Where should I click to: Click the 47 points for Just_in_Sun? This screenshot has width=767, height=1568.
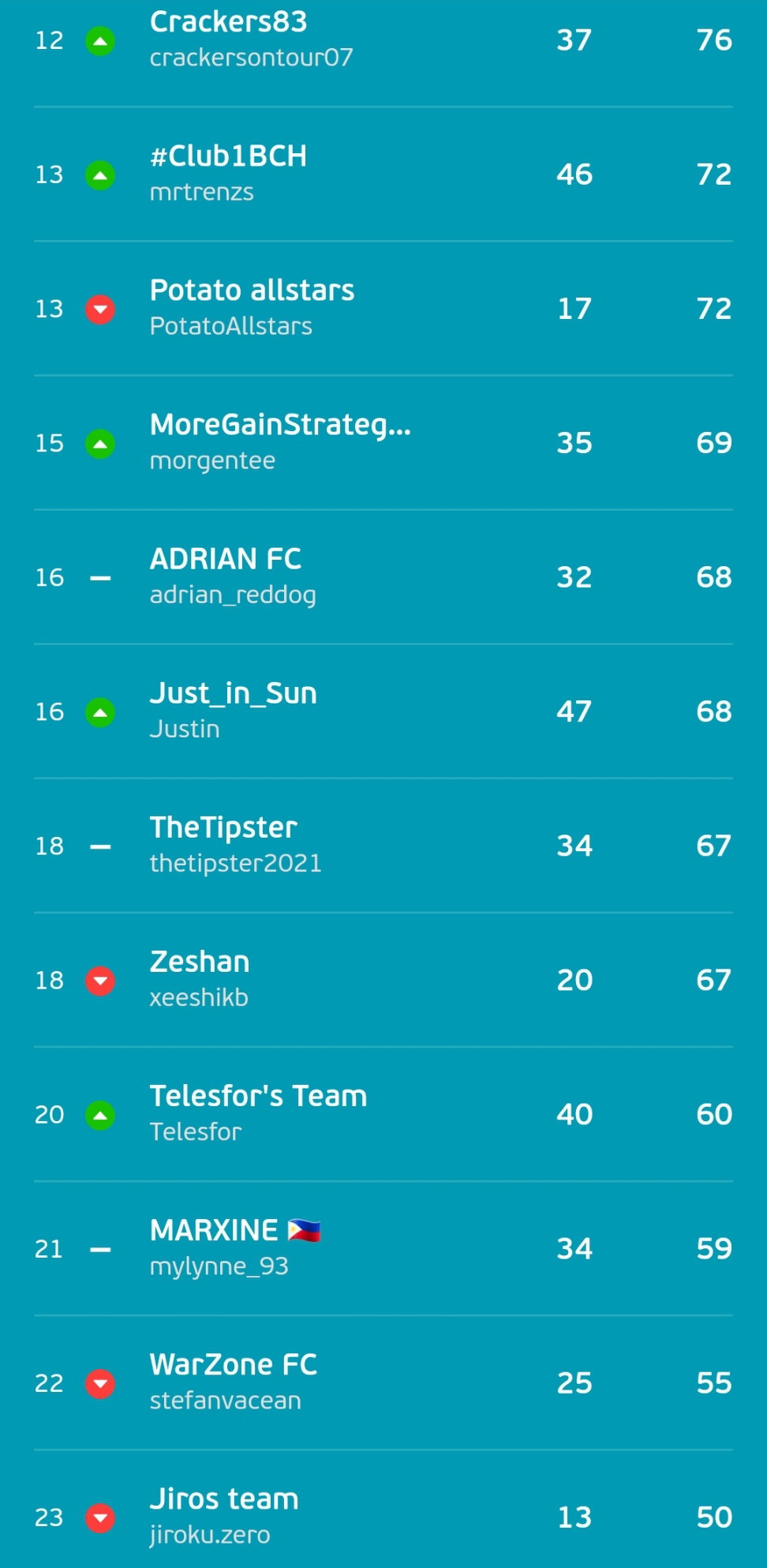click(x=574, y=711)
